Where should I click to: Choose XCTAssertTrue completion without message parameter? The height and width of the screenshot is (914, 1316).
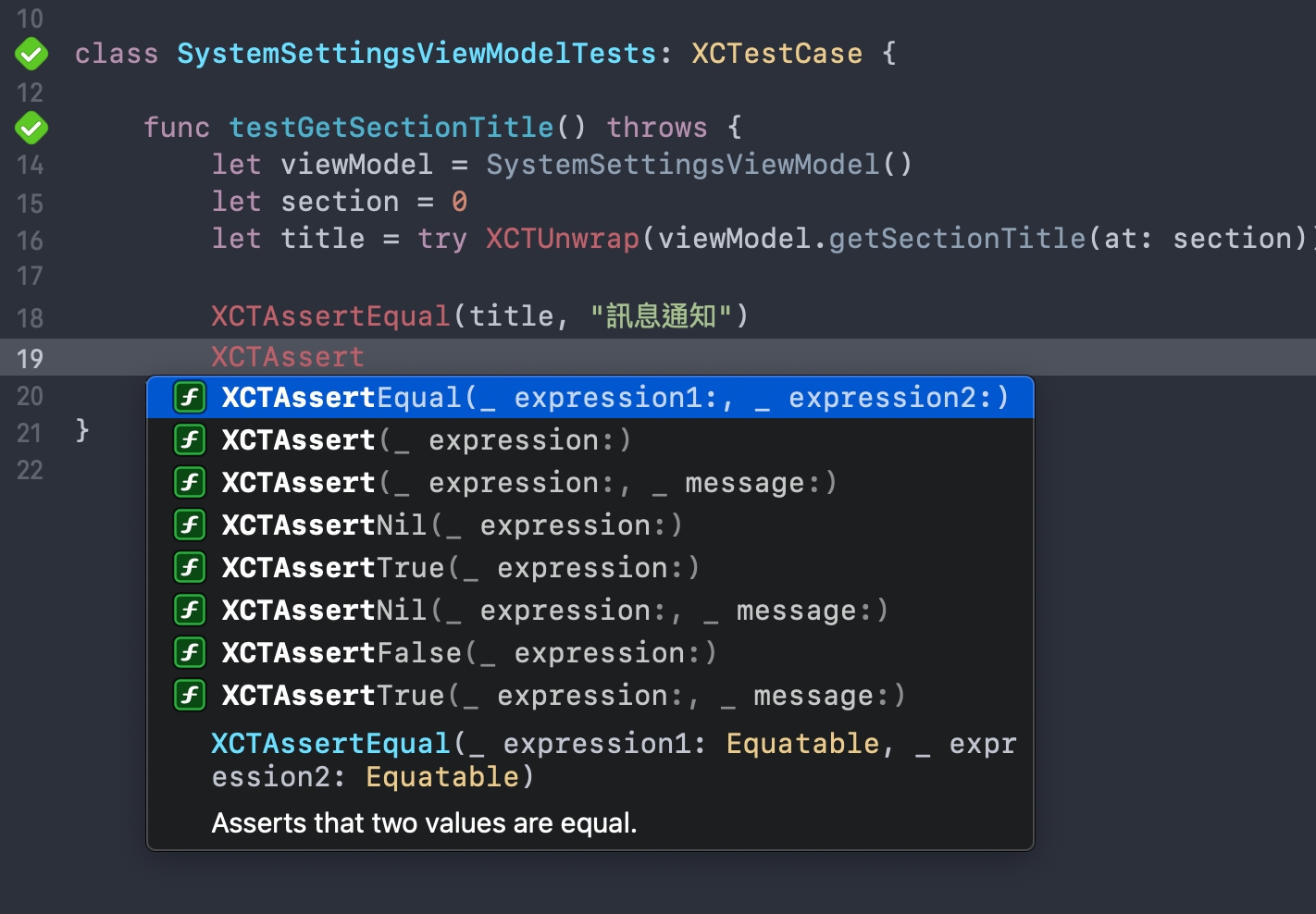click(460, 568)
